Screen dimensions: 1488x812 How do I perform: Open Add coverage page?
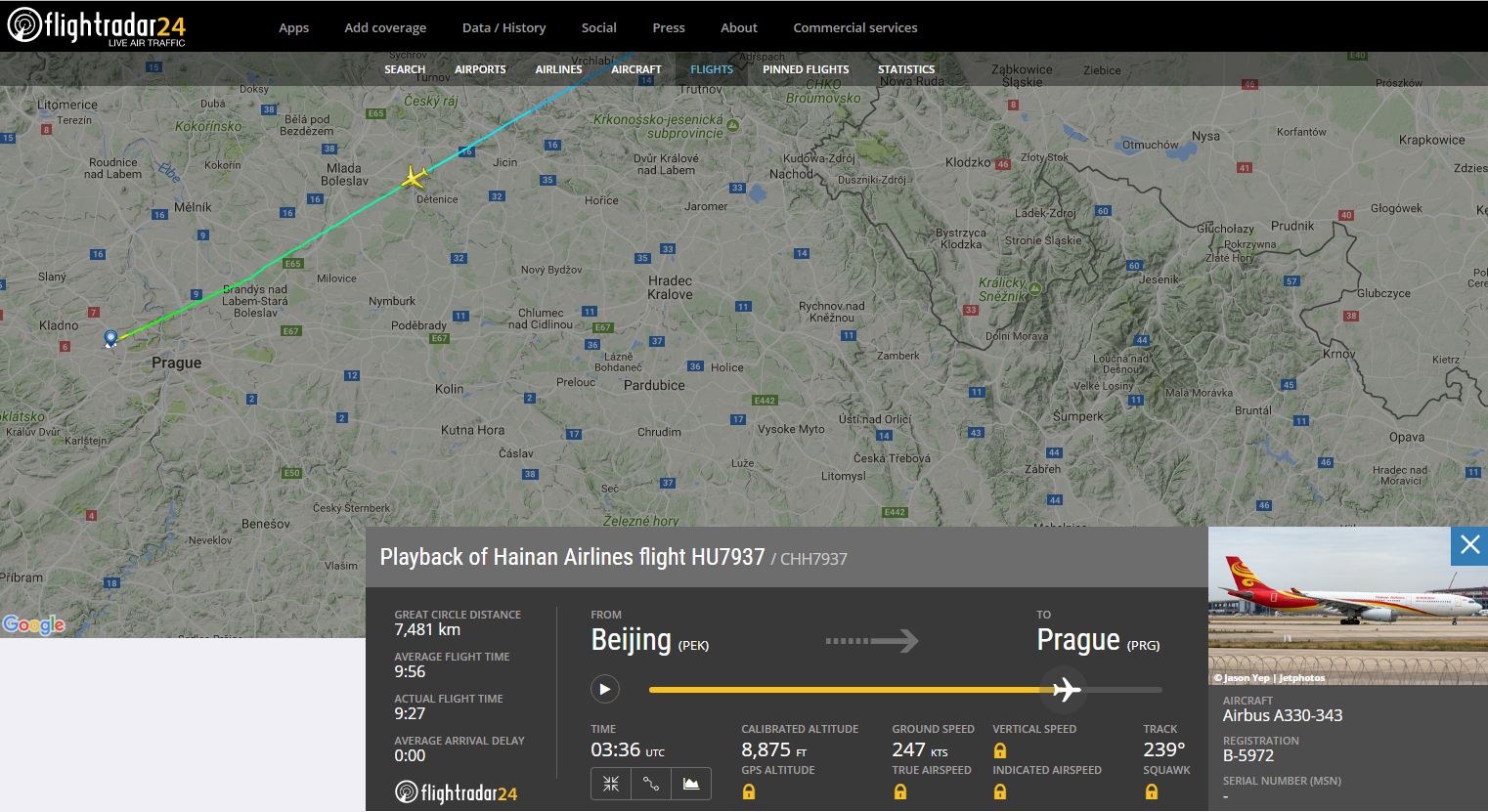385,27
